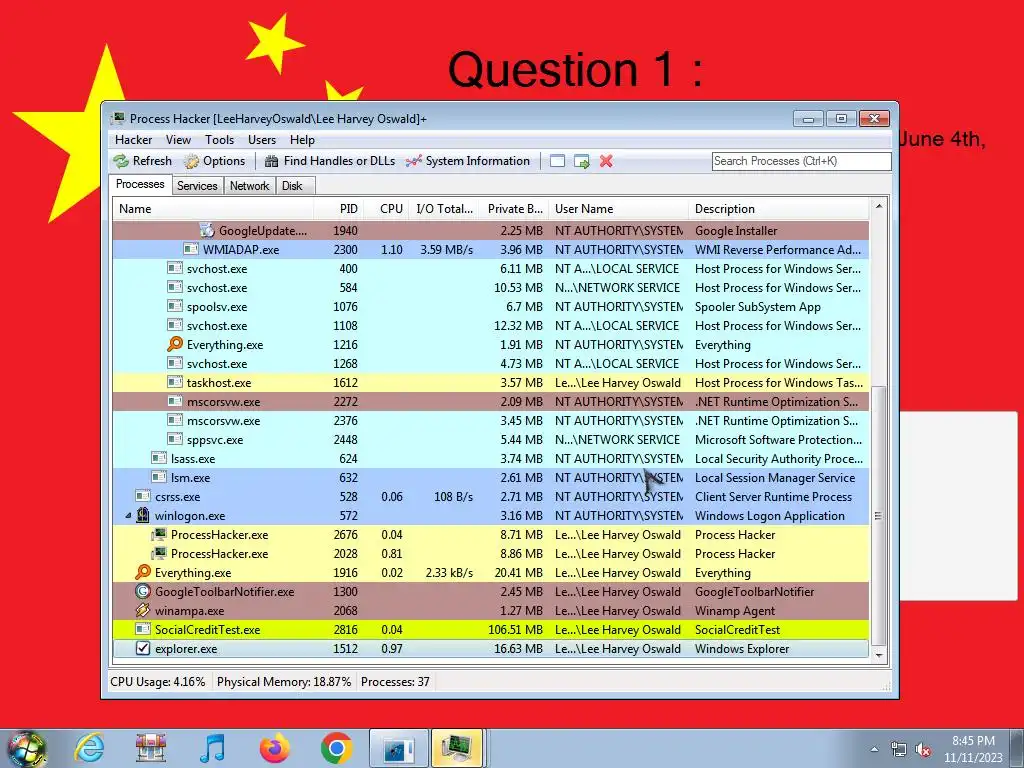Sort by the I/O Total column header

pyautogui.click(x=443, y=209)
